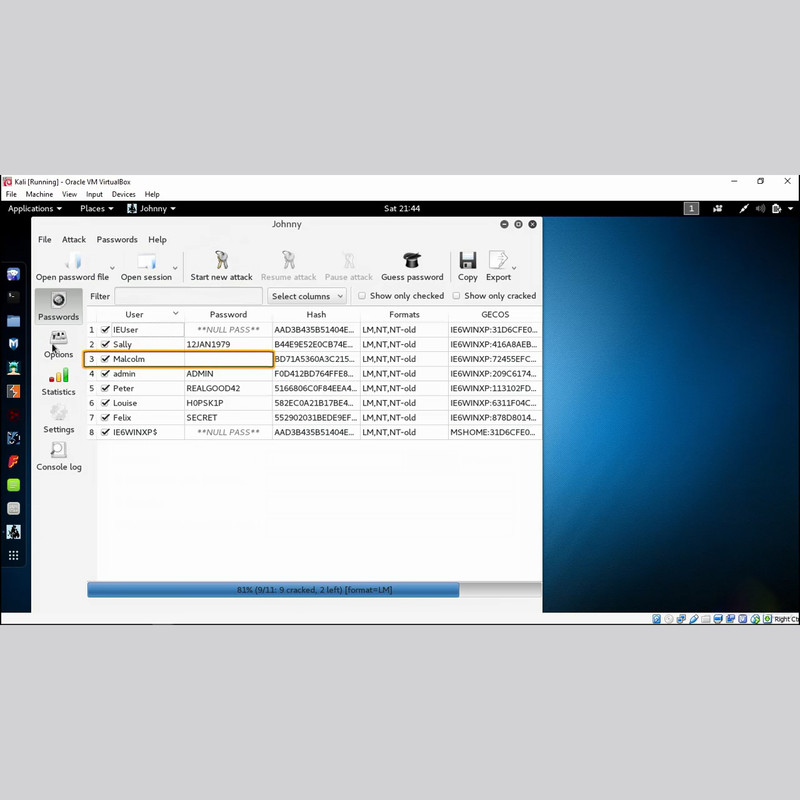Open Statistics sidebar panel
Viewport: 800px width, 800px height.
(x=59, y=382)
